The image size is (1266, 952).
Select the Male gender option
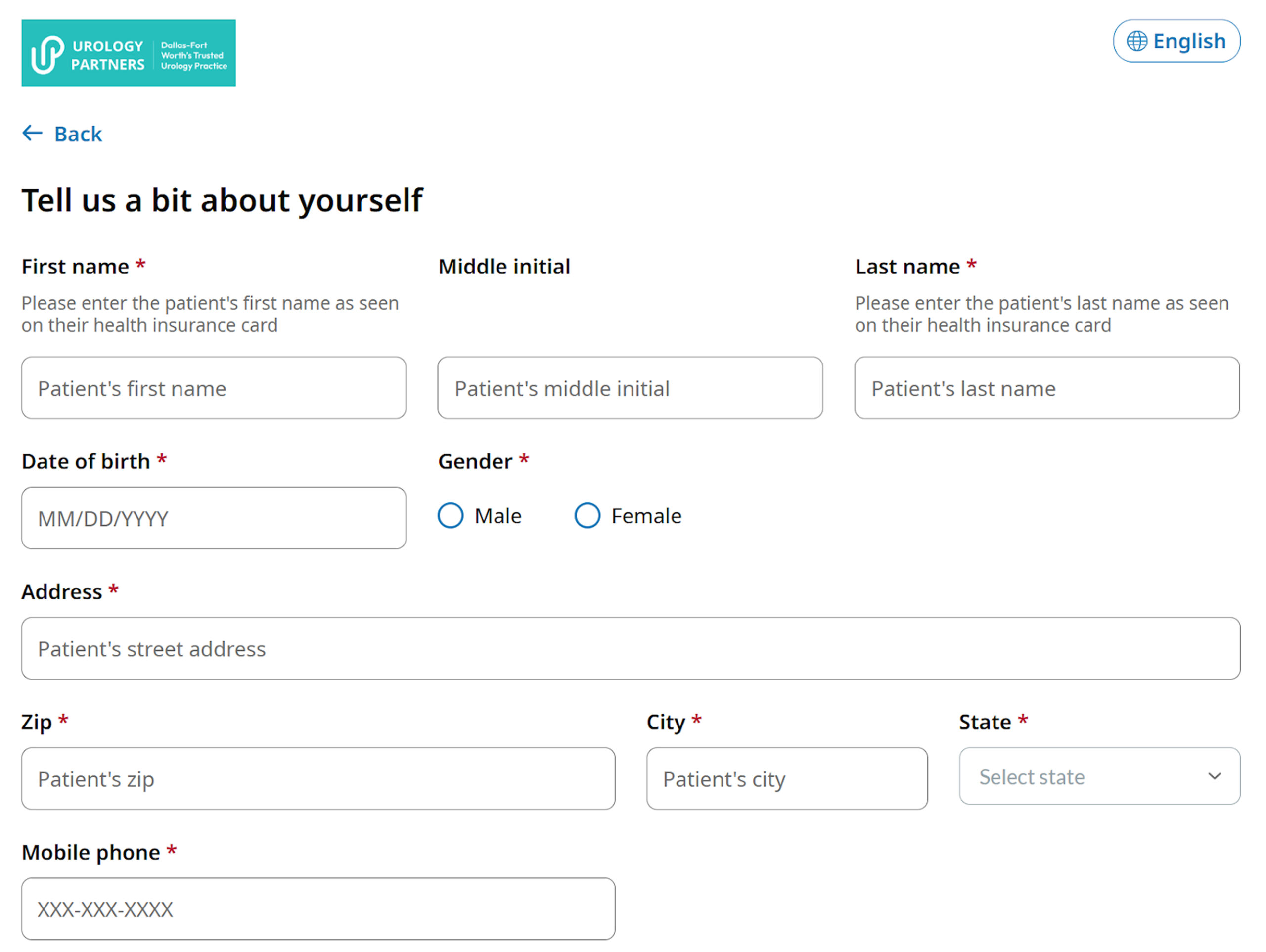coord(451,515)
